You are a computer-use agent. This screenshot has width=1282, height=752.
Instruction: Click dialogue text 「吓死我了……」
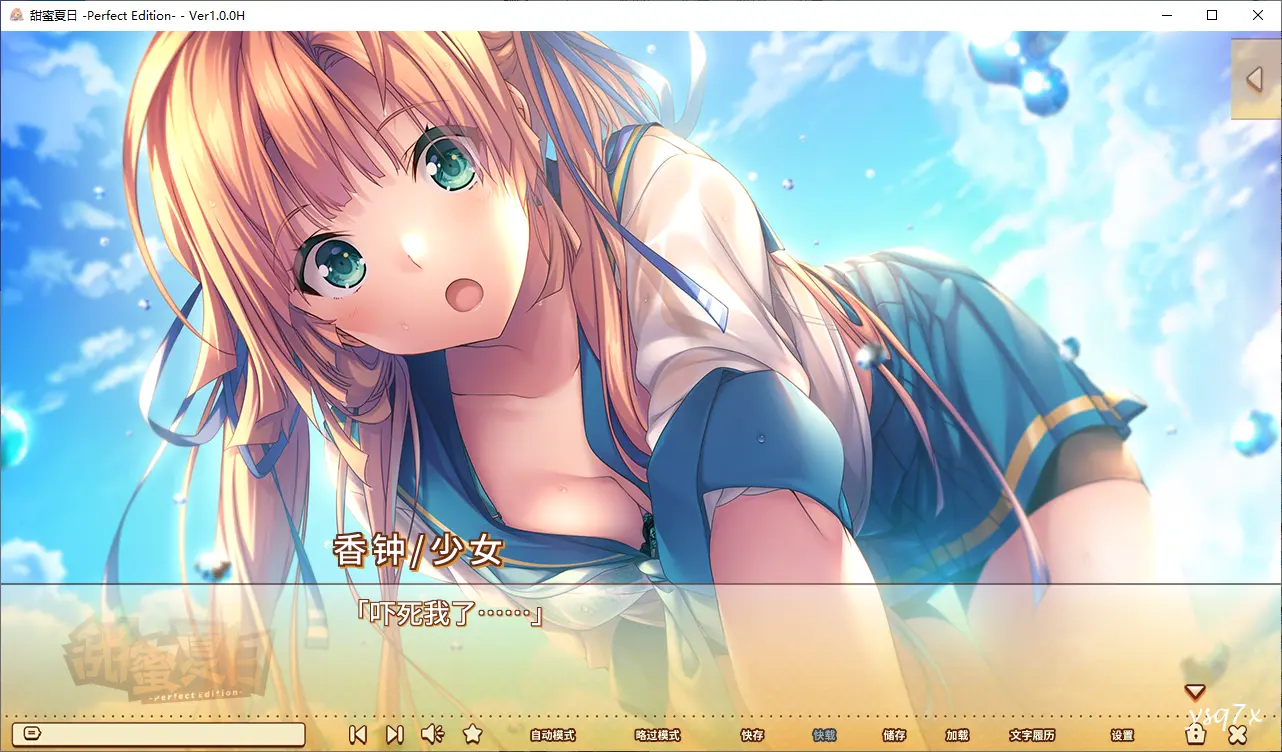click(x=449, y=613)
